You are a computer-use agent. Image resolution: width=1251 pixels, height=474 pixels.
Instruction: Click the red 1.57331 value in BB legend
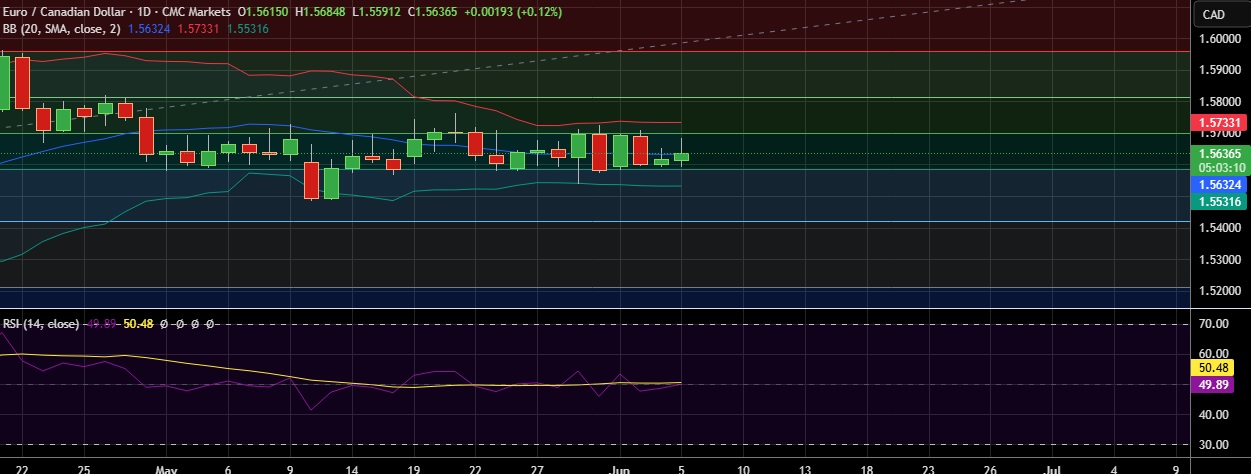point(198,29)
